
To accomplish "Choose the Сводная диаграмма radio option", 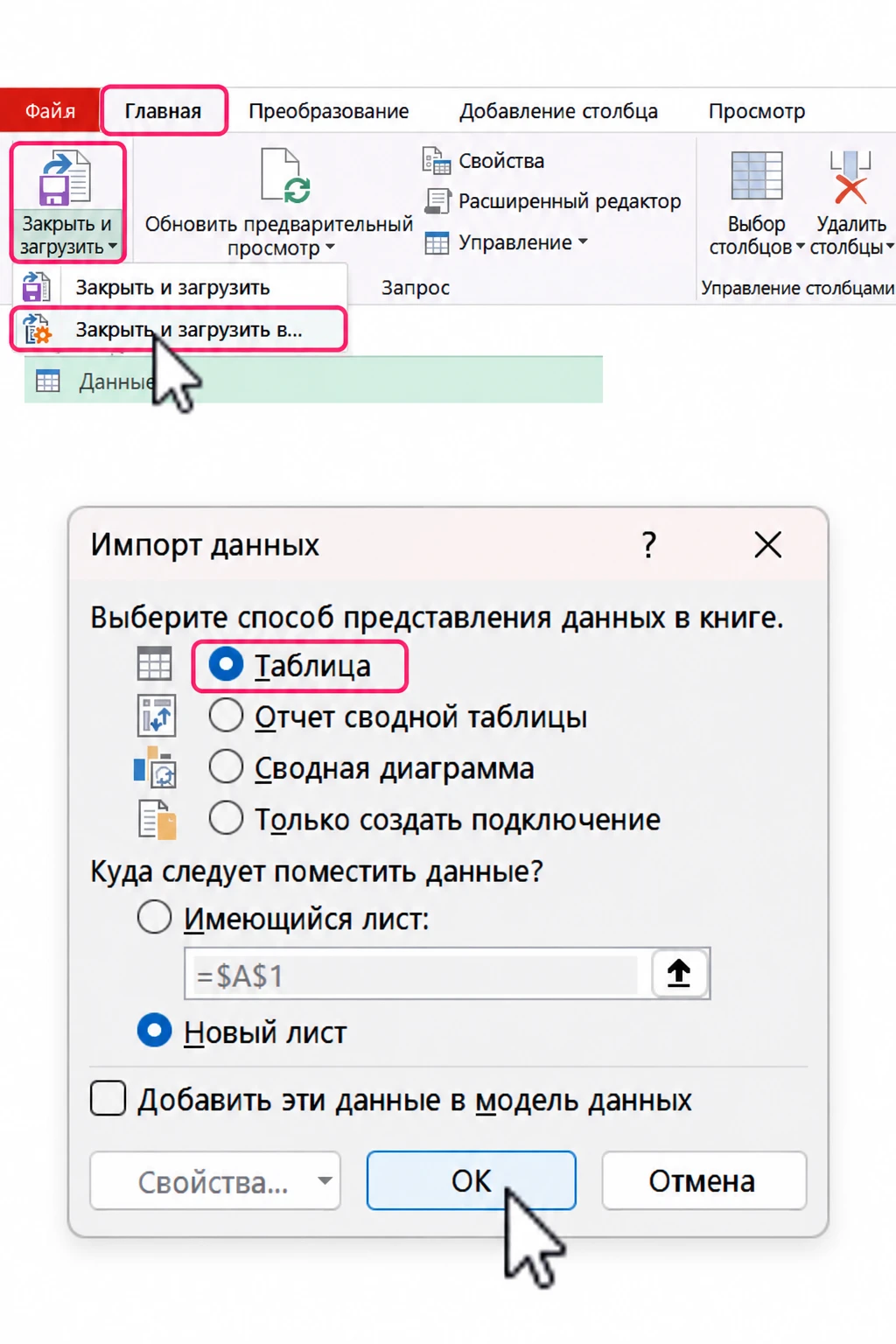I will [x=226, y=767].
